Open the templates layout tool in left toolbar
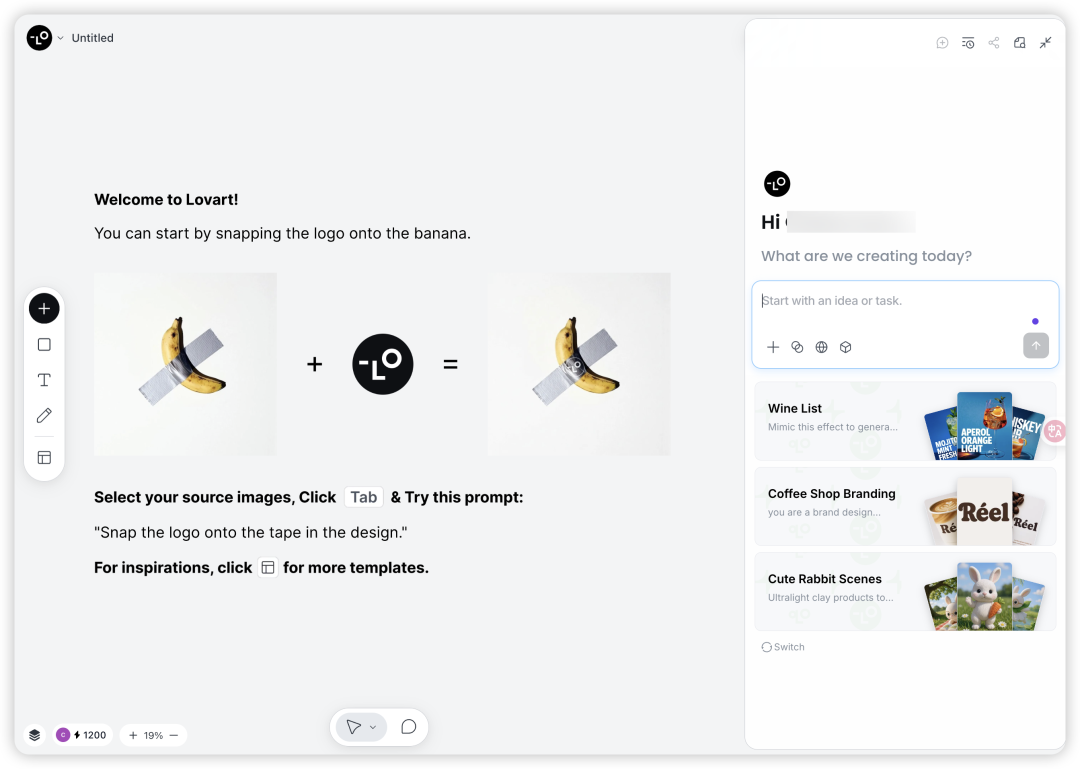The image size is (1080, 769). point(44,458)
